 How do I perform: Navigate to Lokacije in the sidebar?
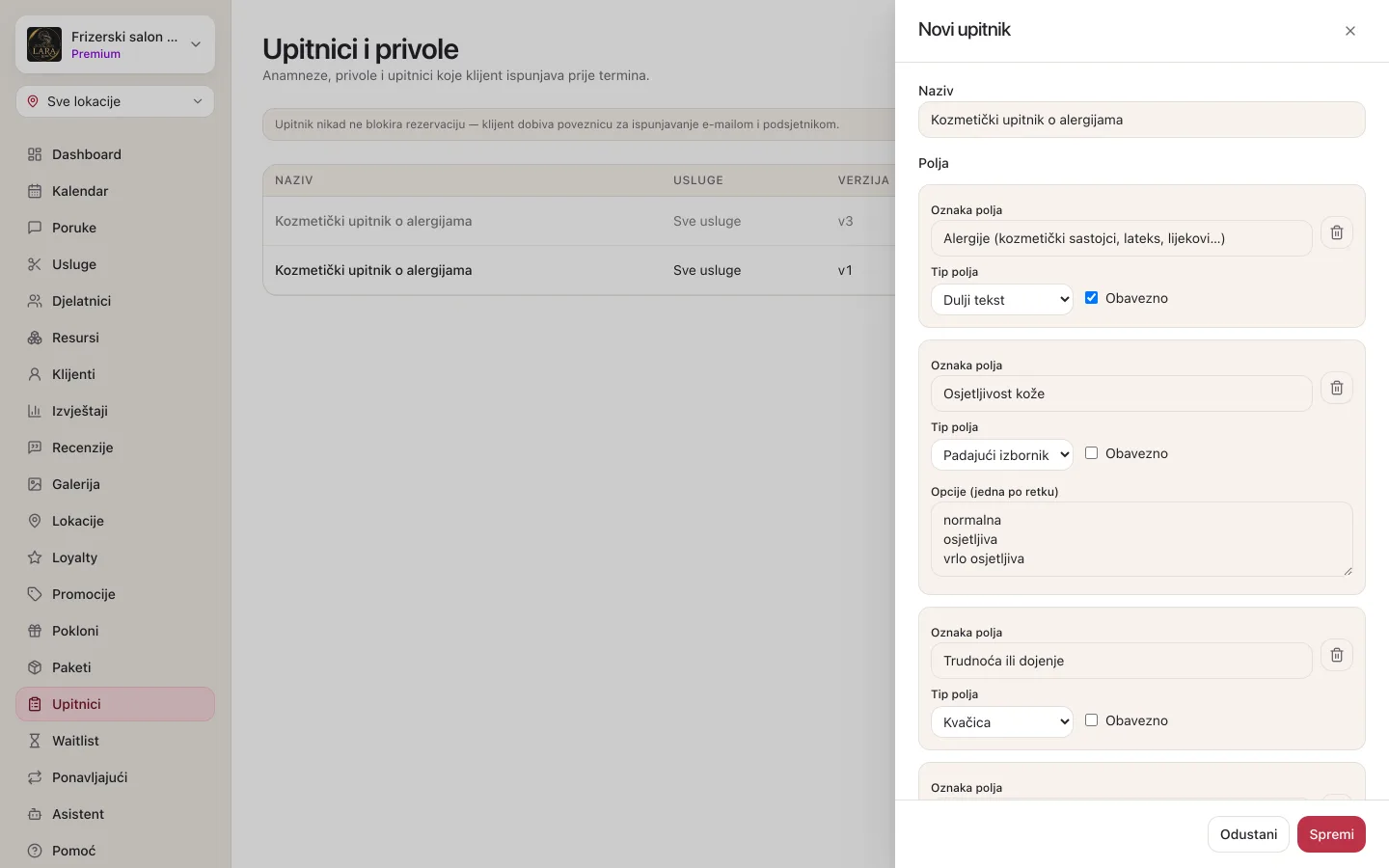click(x=115, y=521)
